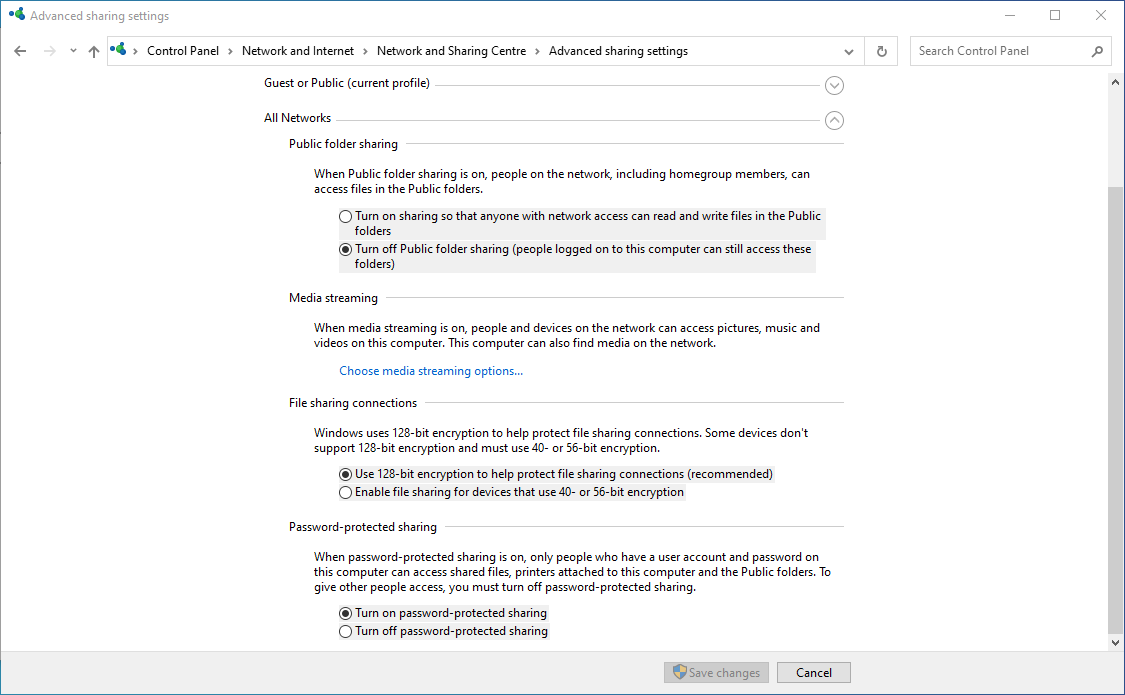Screen dimensions: 1125x695
Task: Go back using the back arrow
Action: coord(20,51)
